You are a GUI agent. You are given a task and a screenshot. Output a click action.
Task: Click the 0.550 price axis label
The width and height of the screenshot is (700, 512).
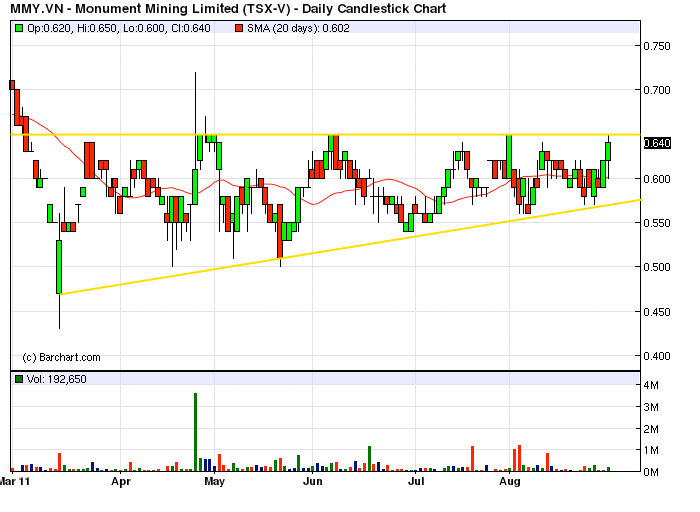tap(657, 223)
